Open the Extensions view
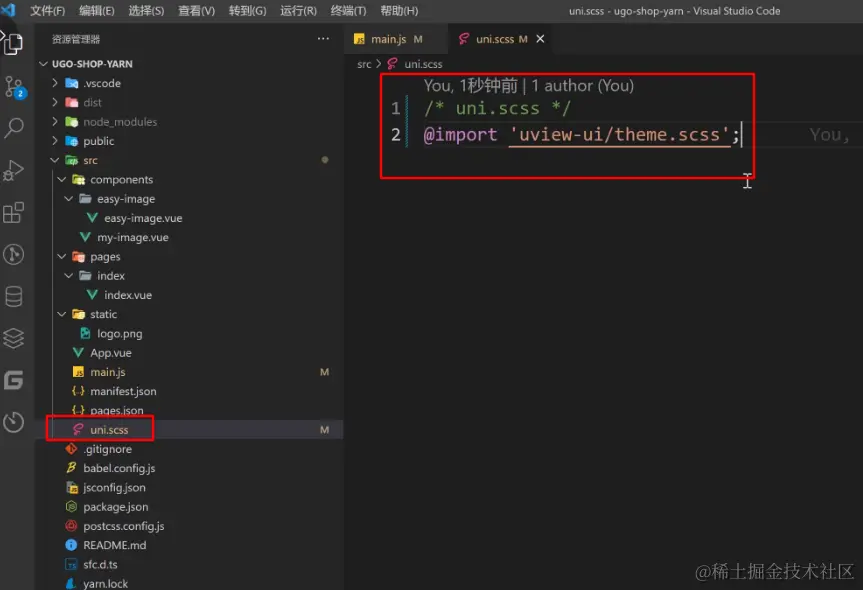This screenshot has width=863, height=590. (14, 212)
